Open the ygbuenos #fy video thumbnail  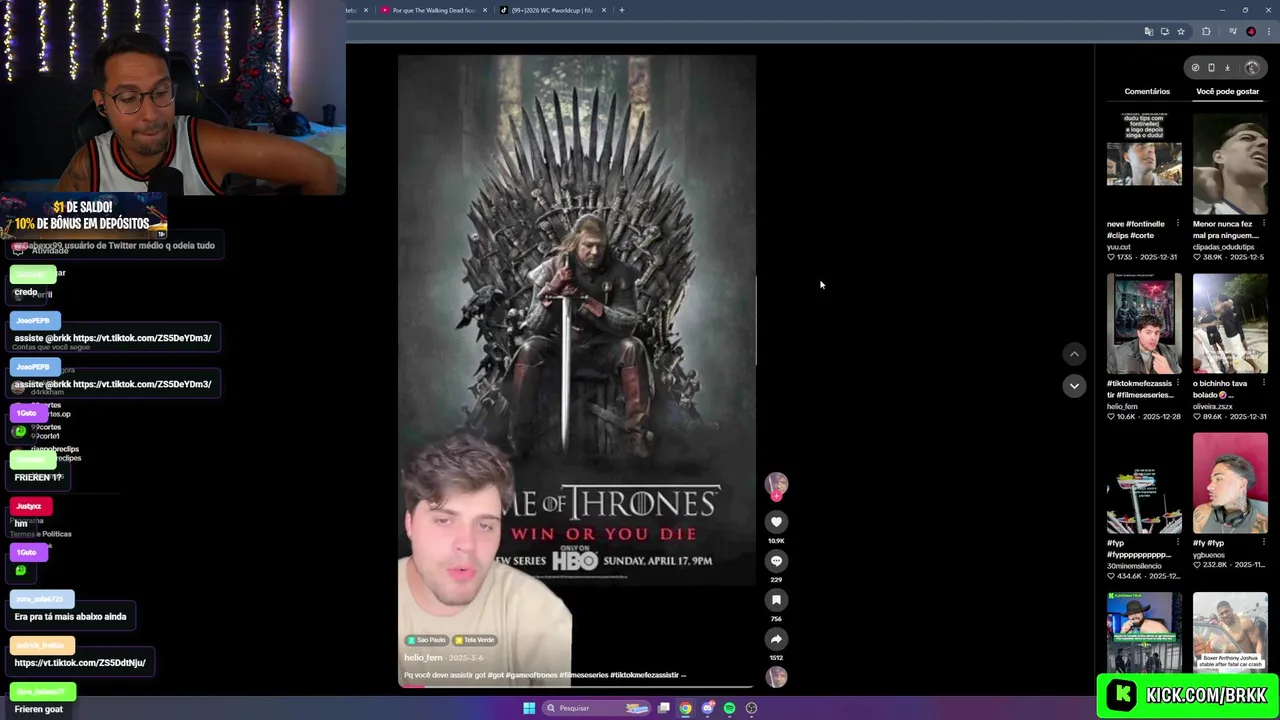pyautogui.click(x=1230, y=483)
